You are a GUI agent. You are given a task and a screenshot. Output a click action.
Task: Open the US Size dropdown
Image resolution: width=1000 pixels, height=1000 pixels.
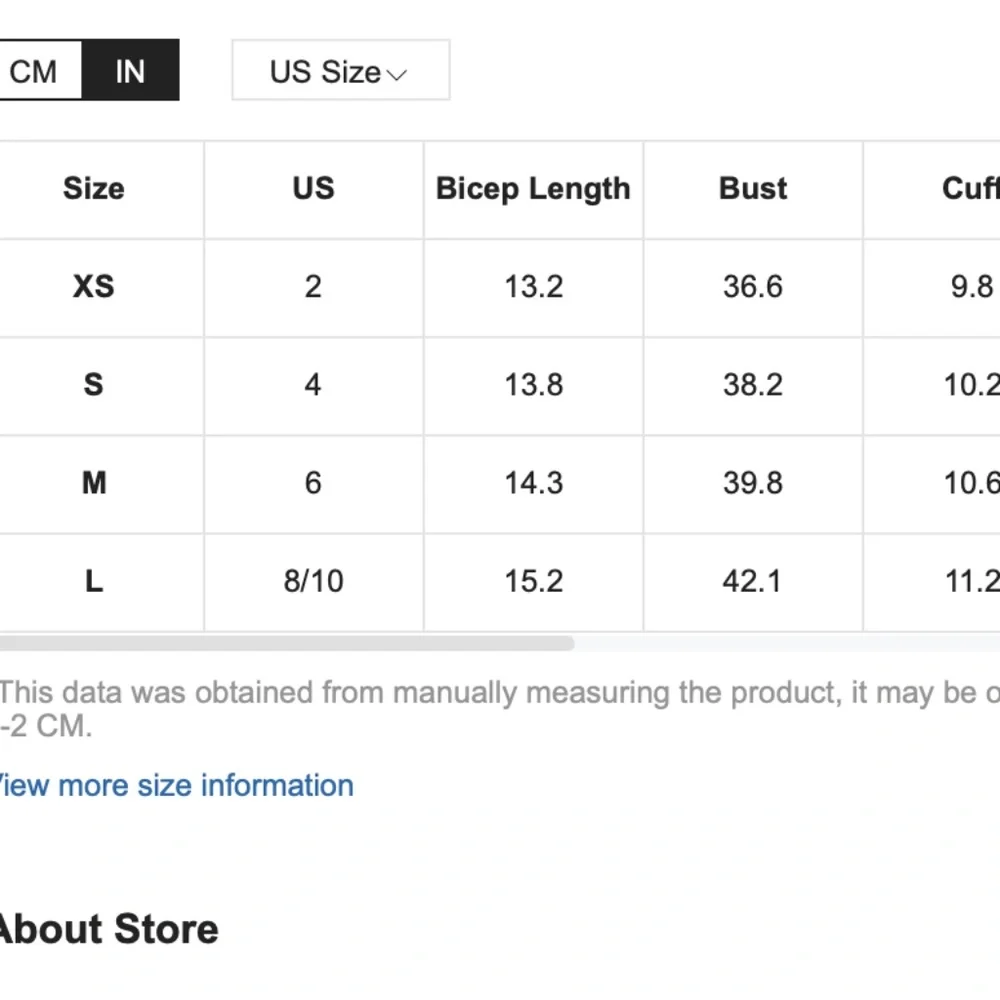[x=340, y=71]
